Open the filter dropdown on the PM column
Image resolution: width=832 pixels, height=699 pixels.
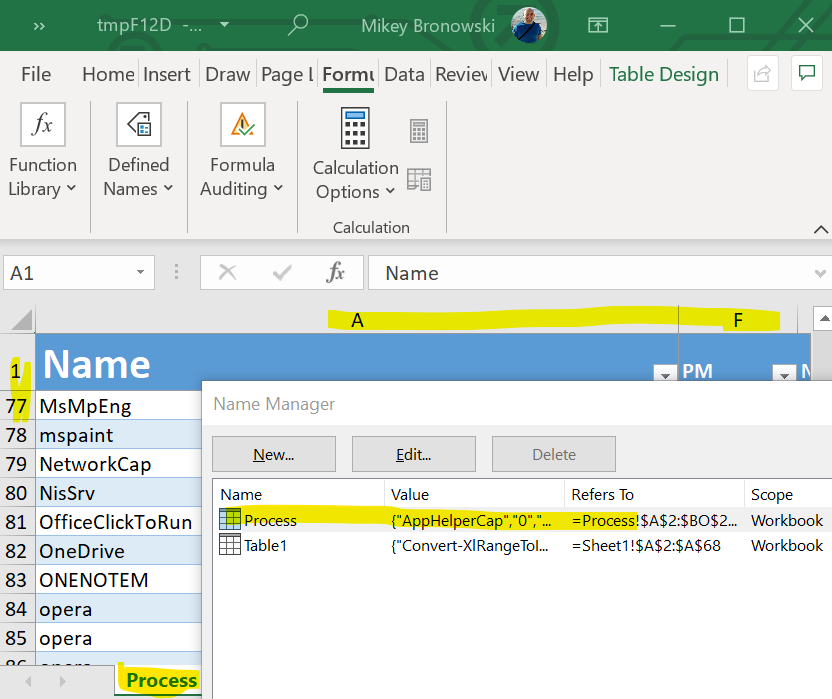(x=784, y=373)
